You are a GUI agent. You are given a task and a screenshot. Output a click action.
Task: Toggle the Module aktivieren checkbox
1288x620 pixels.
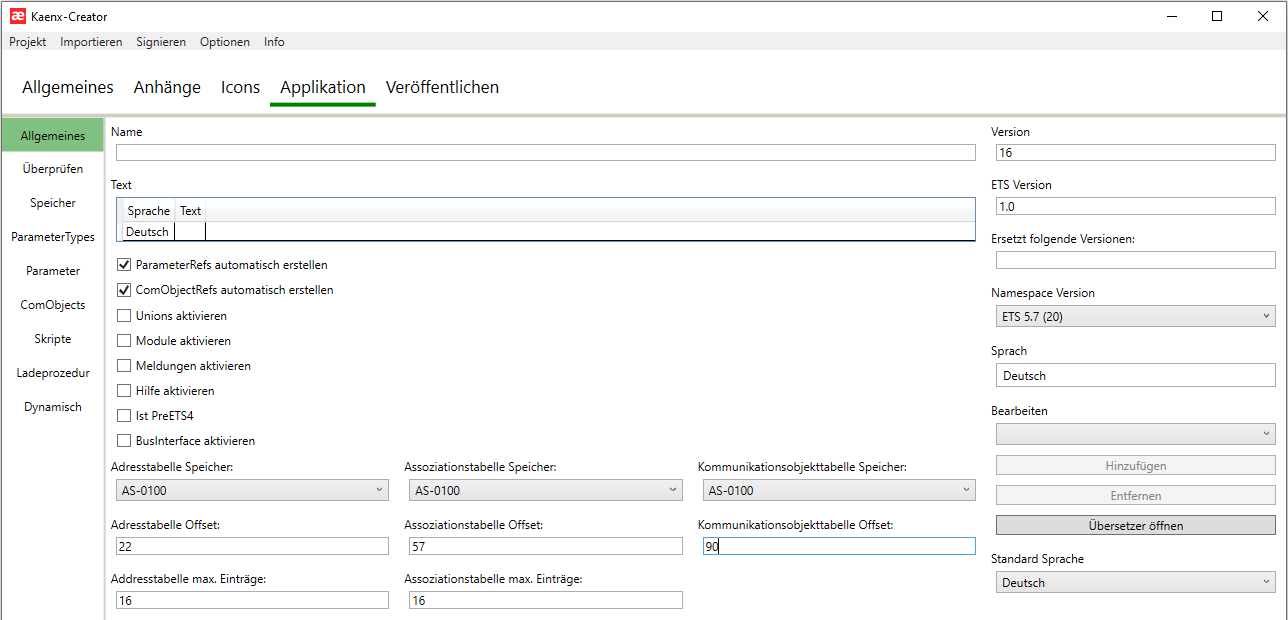[x=124, y=341]
